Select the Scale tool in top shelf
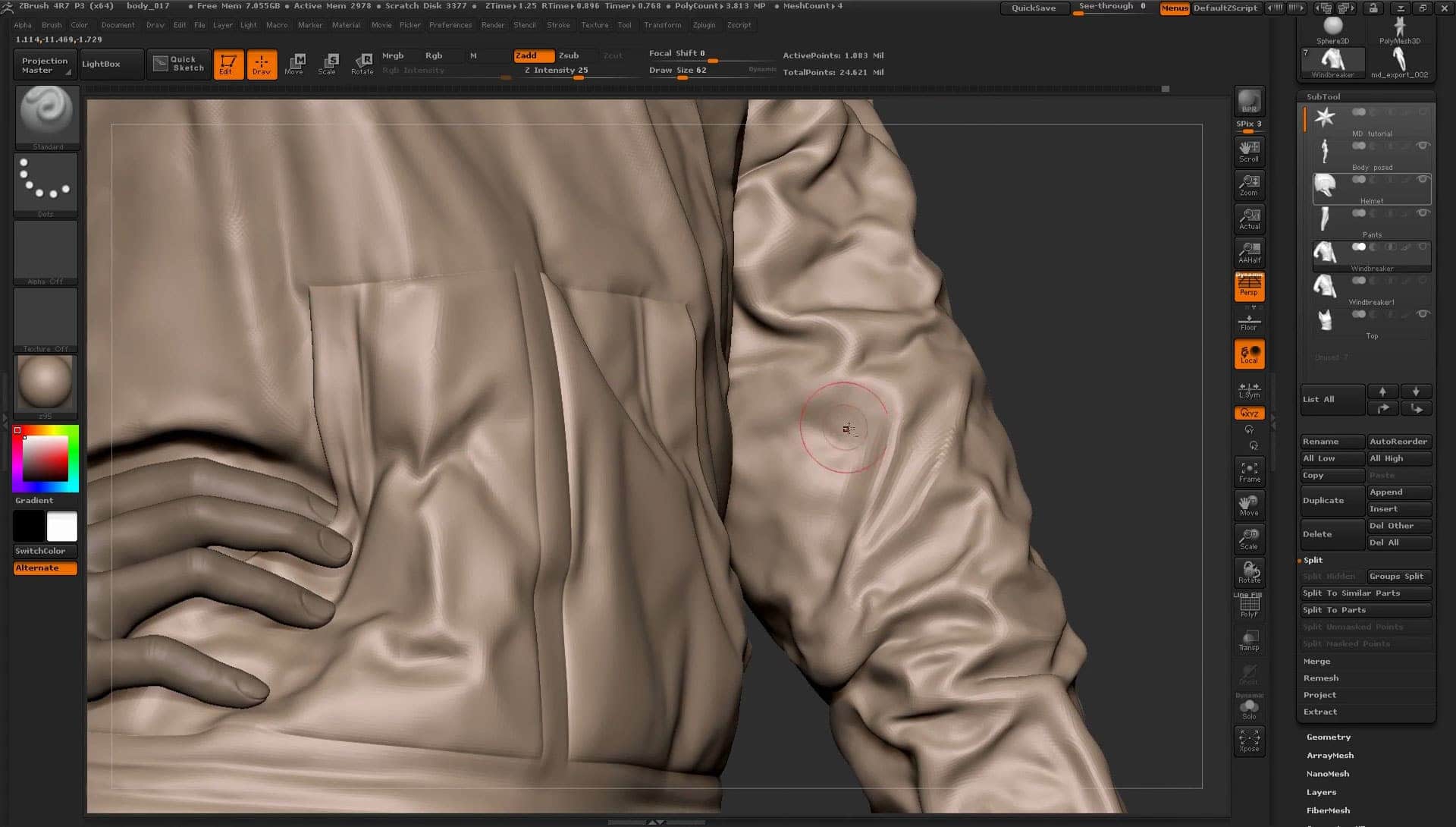This screenshot has height=827, width=1456. coord(328,64)
